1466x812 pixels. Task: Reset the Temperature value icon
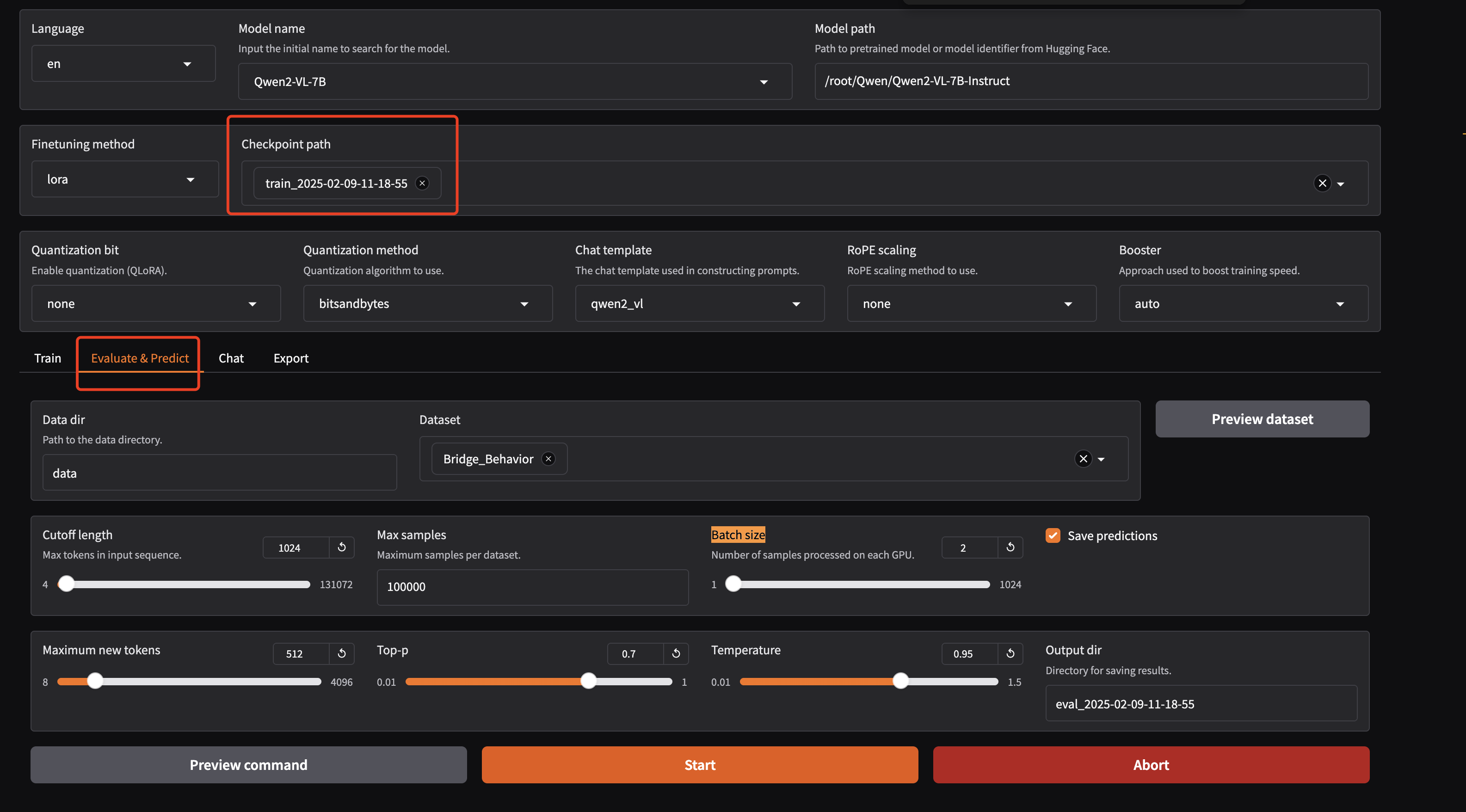click(1010, 653)
